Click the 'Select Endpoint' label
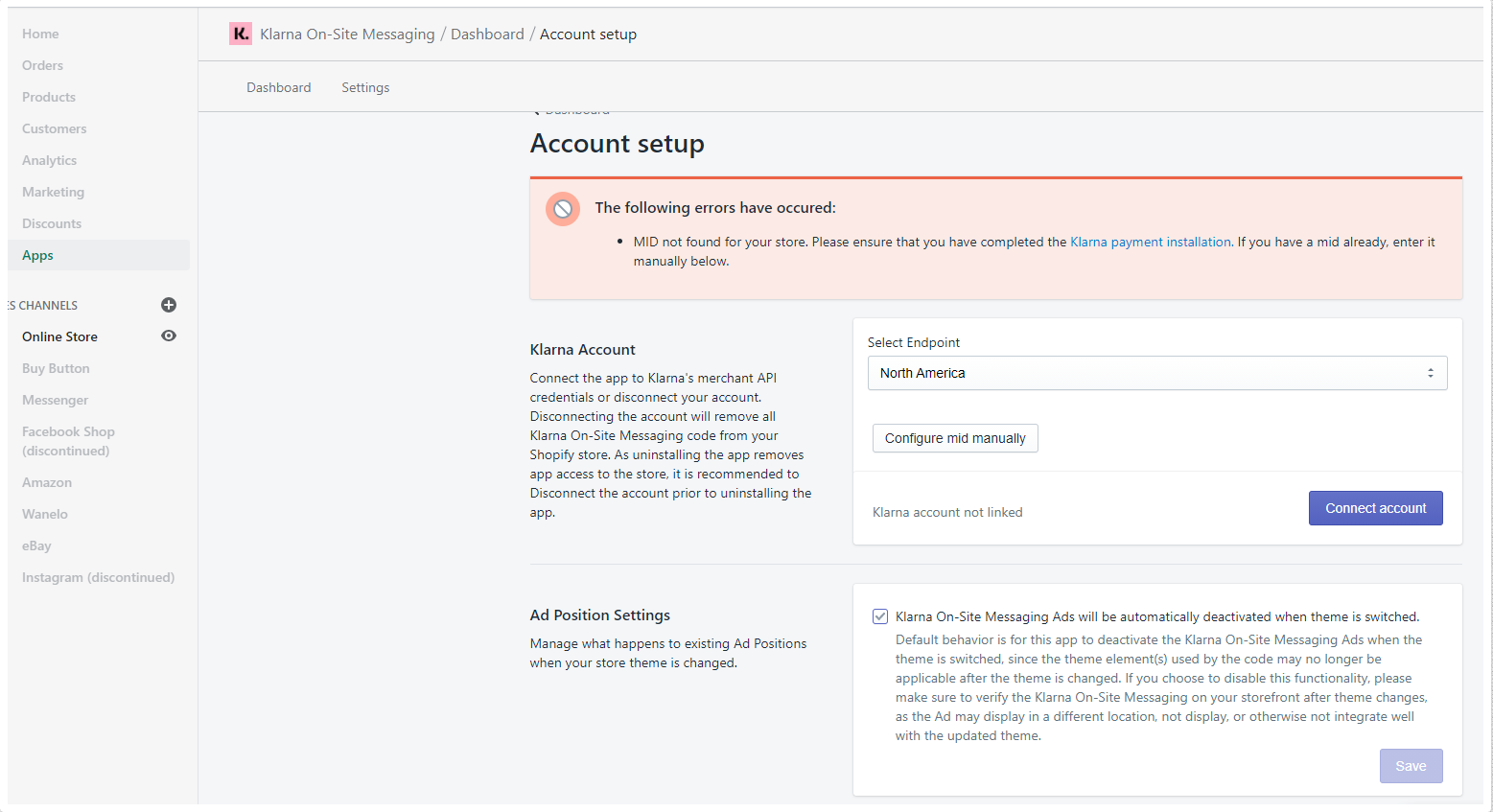 pos(914,342)
